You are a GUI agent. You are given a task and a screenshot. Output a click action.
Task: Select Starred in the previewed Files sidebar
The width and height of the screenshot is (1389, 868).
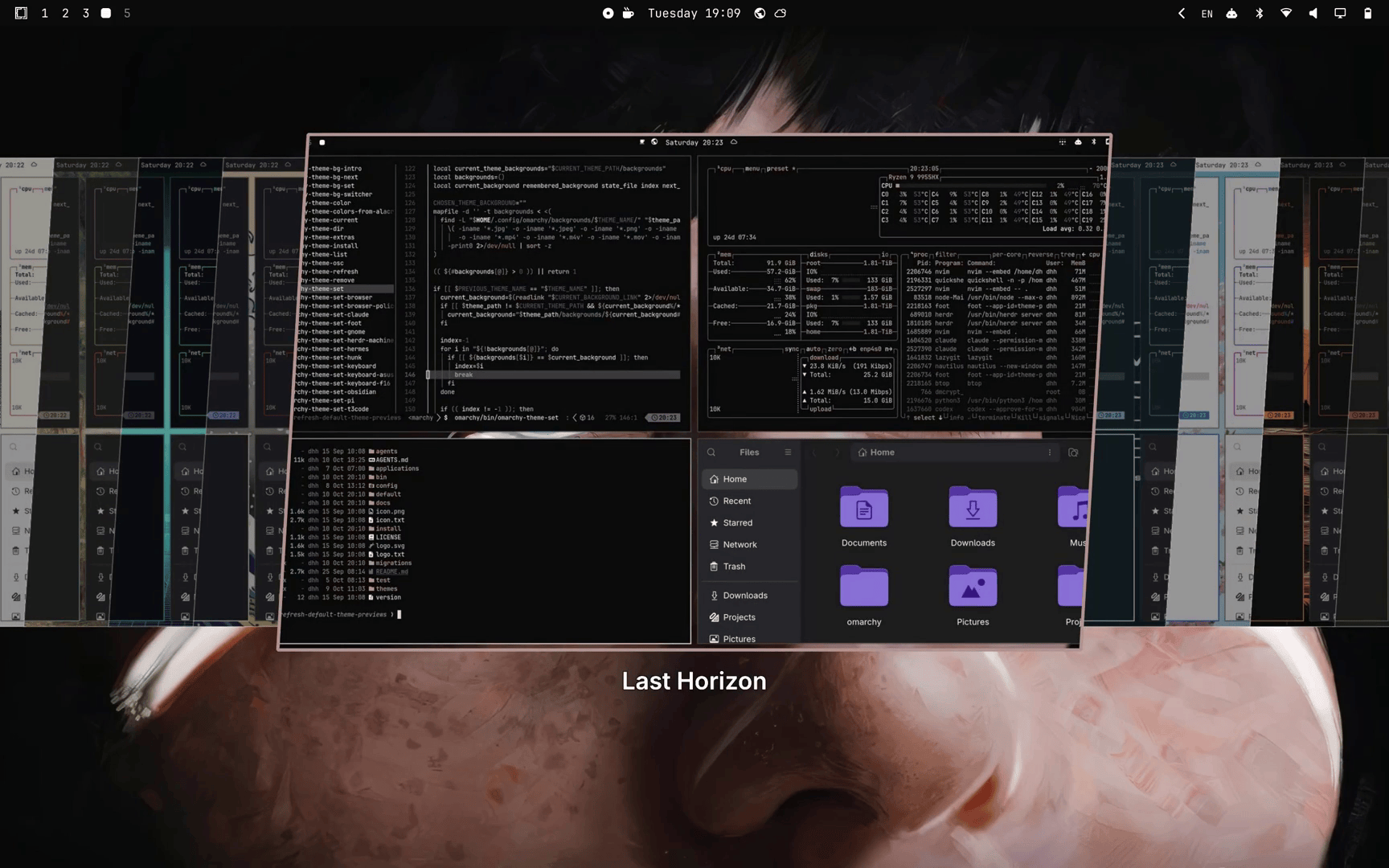tap(750, 522)
